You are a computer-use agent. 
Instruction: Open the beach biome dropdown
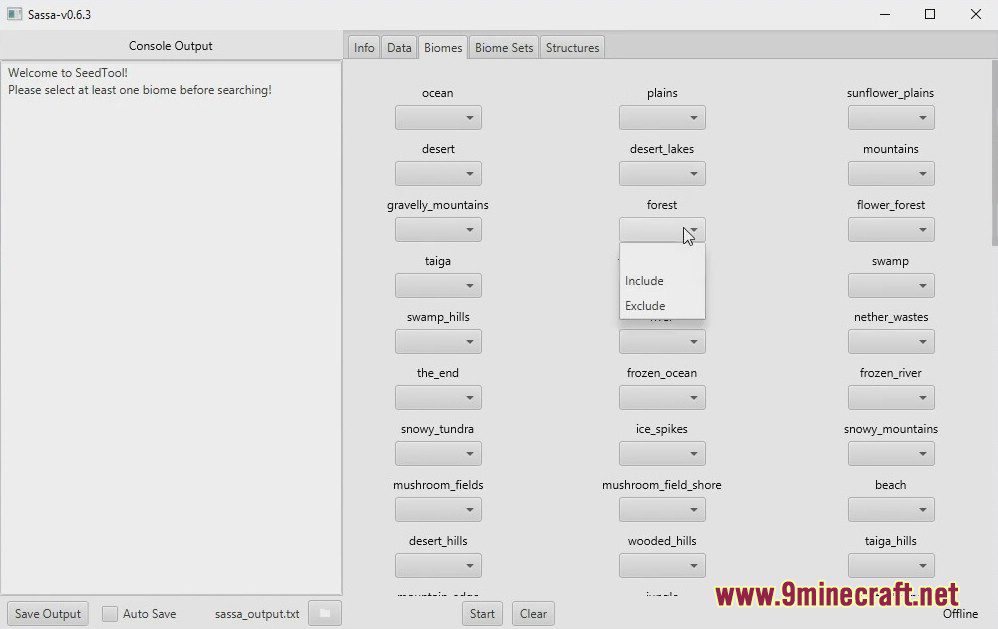[891, 510]
